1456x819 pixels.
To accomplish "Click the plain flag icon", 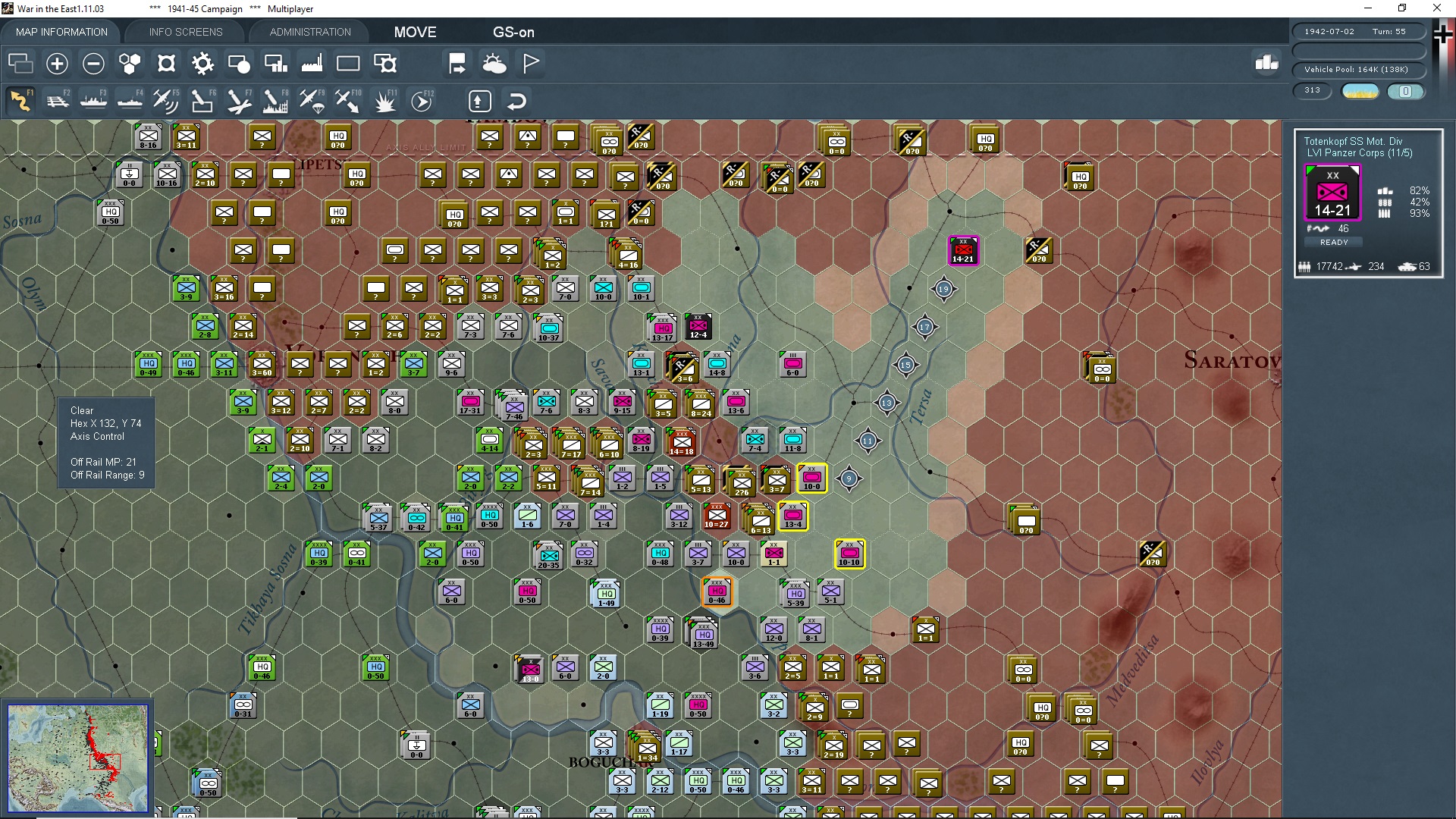I will [x=531, y=63].
